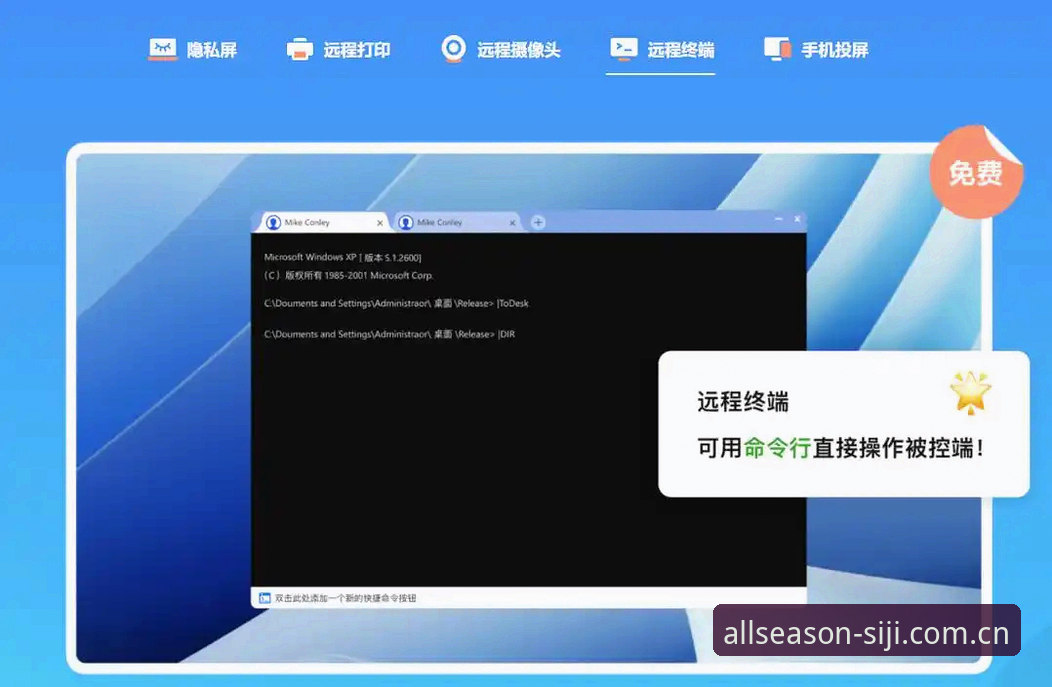Close the first Mike Conley tab
The width and height of the screenshot is (1052, 687).
380,223
